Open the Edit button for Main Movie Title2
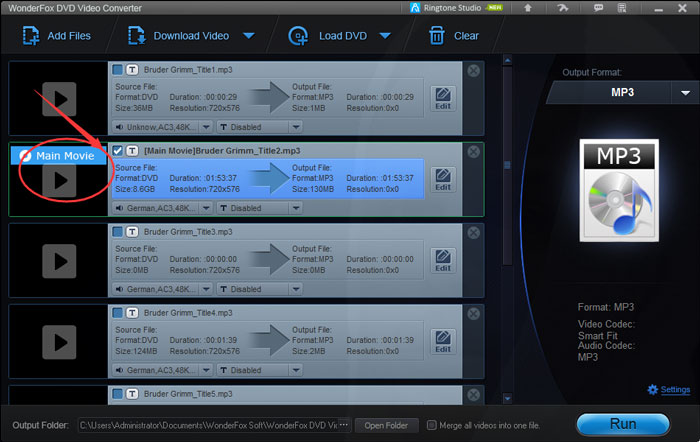Screen dimensions: 700x442 click(x=443, y=179)
